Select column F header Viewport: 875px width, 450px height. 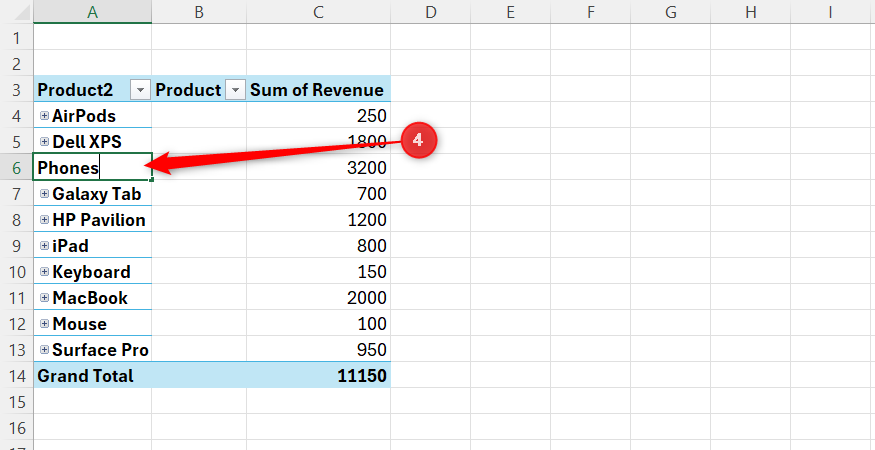pyautogui.click(x=590, y=12)
